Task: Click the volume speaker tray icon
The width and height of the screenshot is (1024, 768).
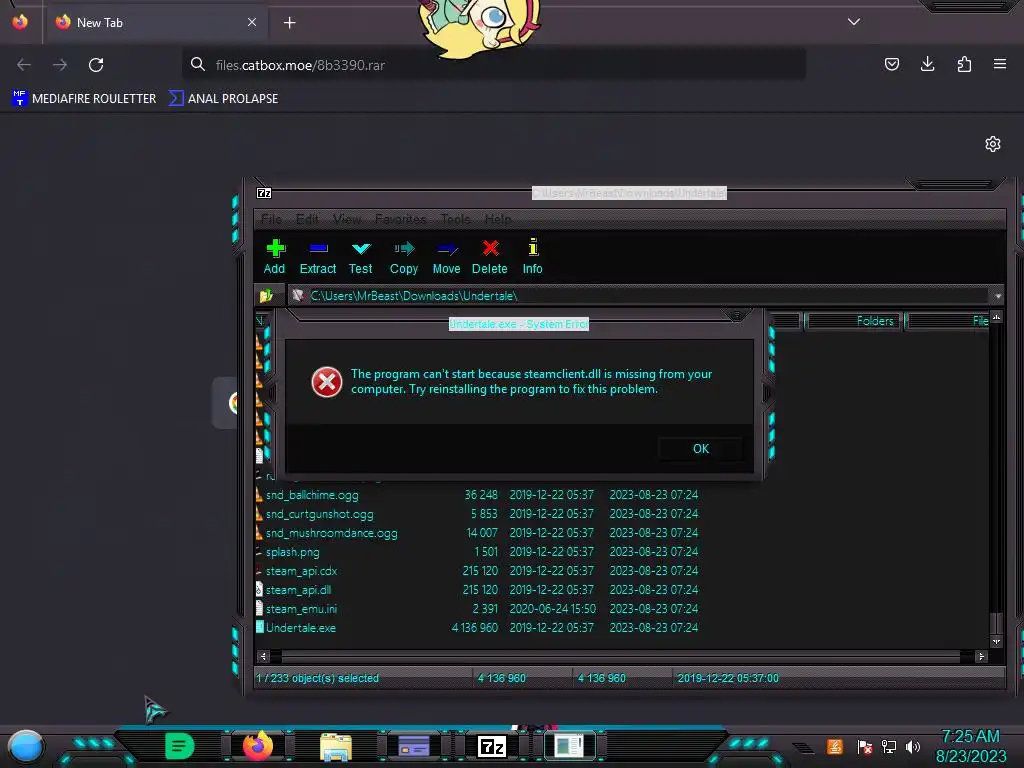Action: [913, 746]
